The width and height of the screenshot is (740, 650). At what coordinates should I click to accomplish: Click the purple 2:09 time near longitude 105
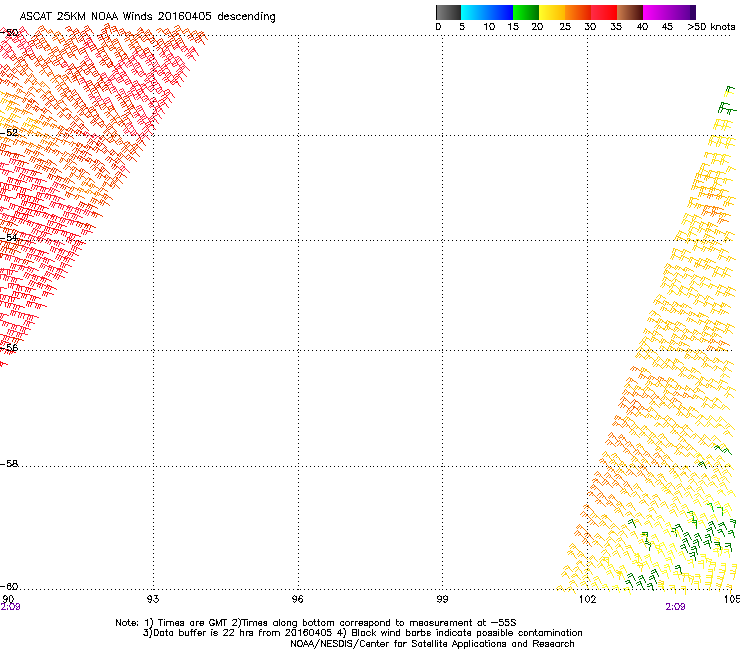pos(675,607)
